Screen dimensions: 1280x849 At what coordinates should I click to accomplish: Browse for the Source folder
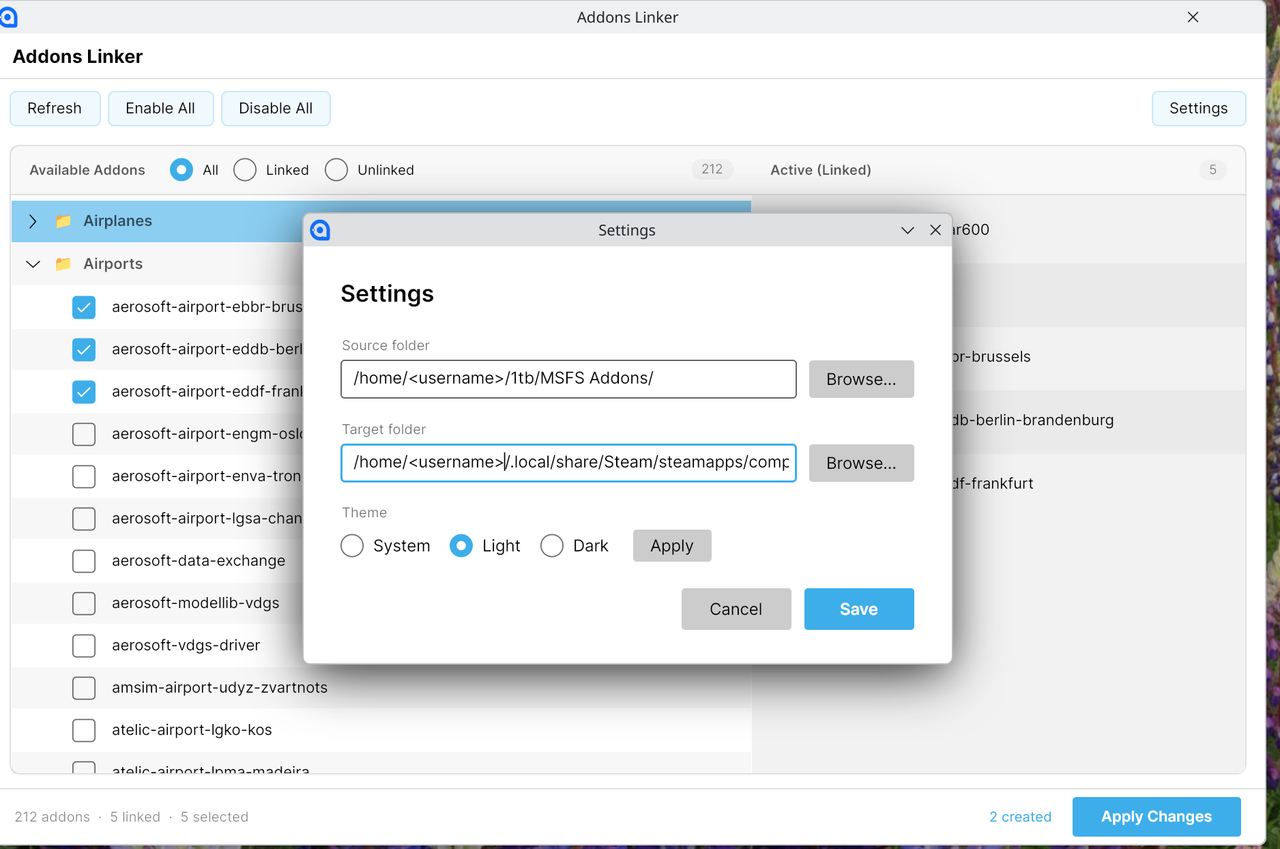point(861,379)
